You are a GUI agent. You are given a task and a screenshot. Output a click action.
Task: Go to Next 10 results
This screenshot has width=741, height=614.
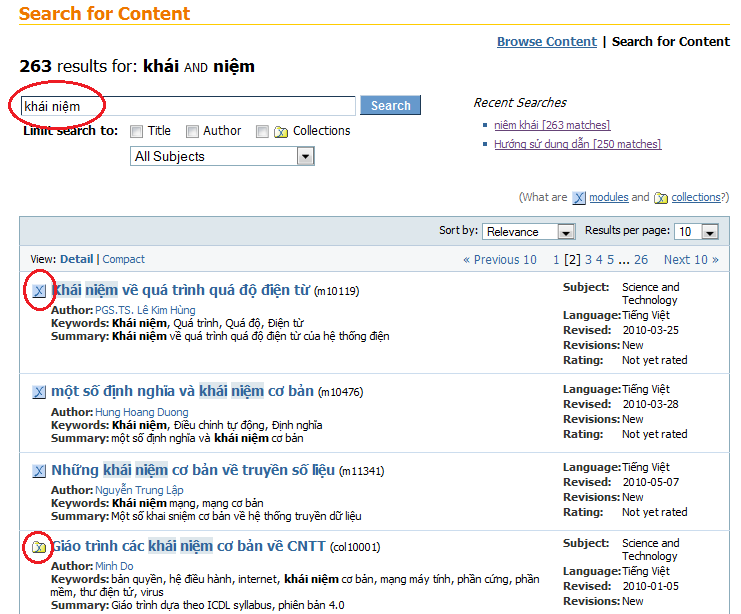(691, 260)
